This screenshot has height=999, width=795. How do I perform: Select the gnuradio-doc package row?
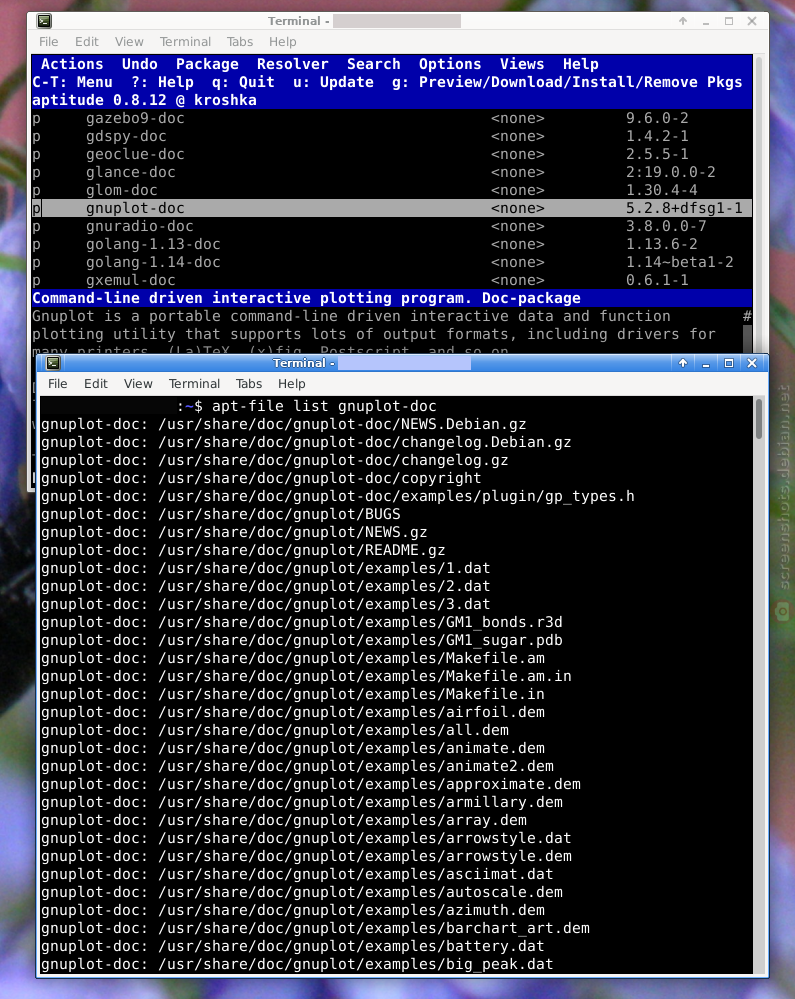(392, 226)
